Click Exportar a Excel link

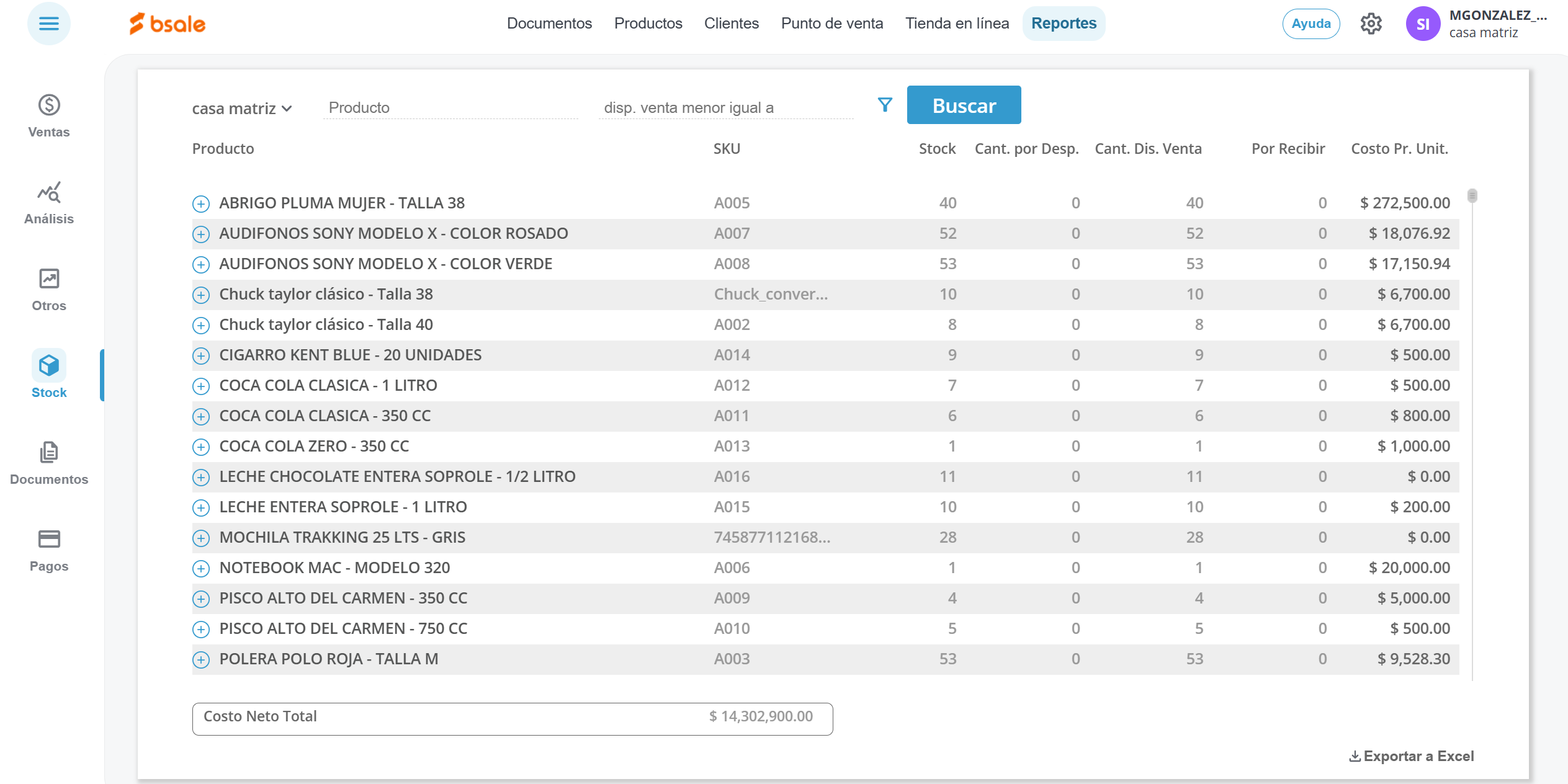coord(1412,756)
